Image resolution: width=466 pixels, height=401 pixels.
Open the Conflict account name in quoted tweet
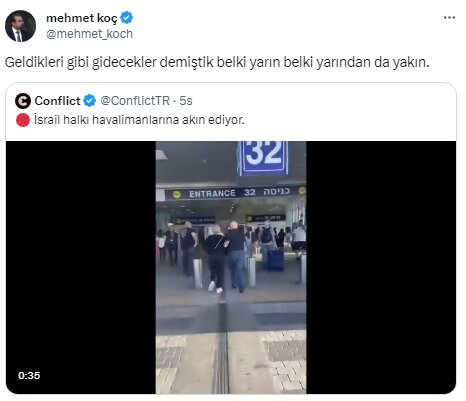(57, 101)
